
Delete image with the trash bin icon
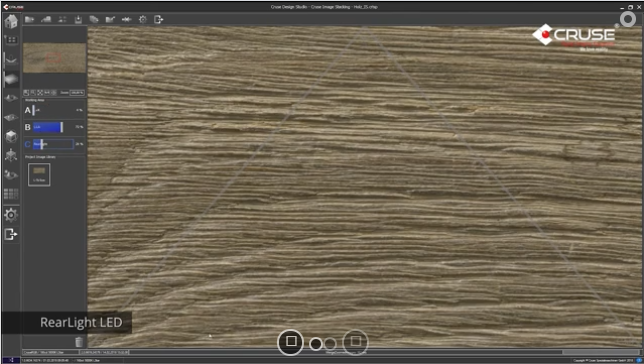pos(79,341)
